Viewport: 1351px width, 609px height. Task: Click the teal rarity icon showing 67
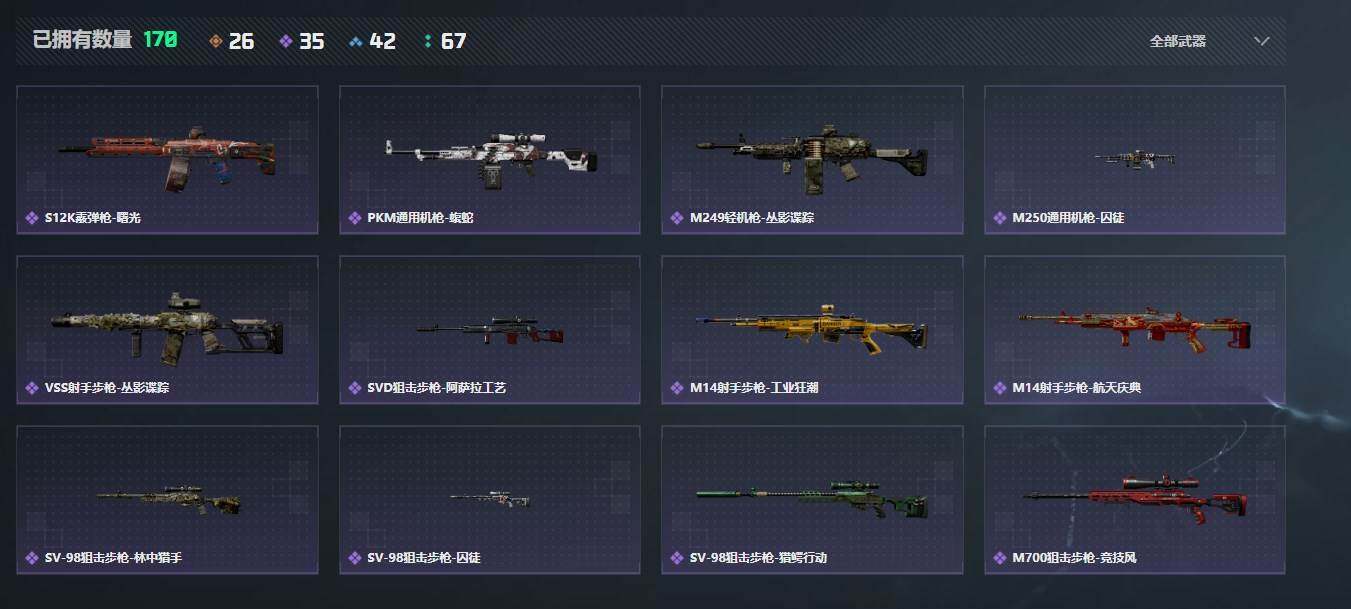[428, 41]
